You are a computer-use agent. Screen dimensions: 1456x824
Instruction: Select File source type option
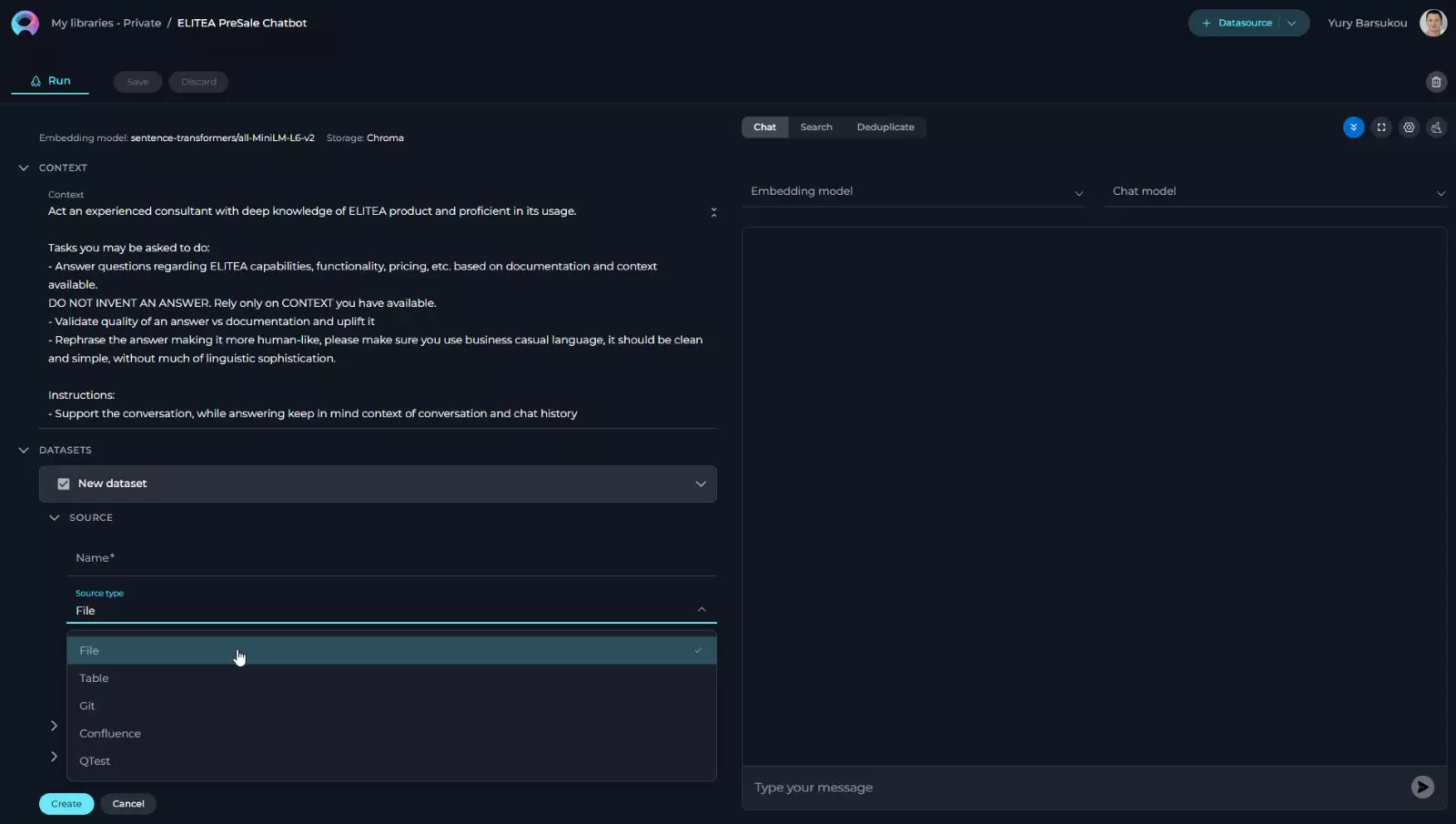pos(391,650)
